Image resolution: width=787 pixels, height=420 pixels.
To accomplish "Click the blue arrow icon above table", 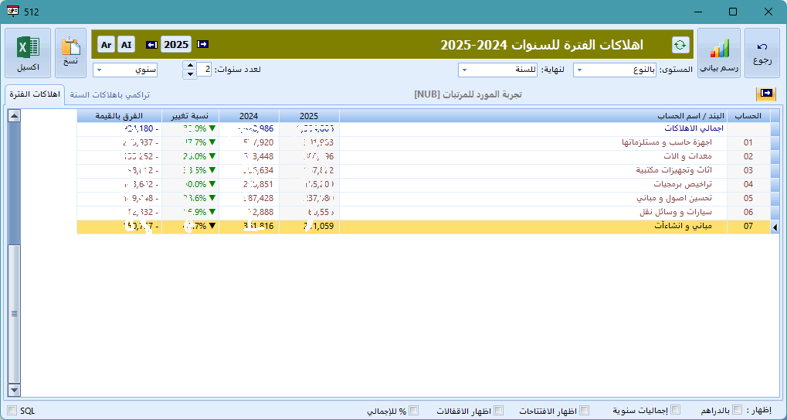I will coord(767,94).
